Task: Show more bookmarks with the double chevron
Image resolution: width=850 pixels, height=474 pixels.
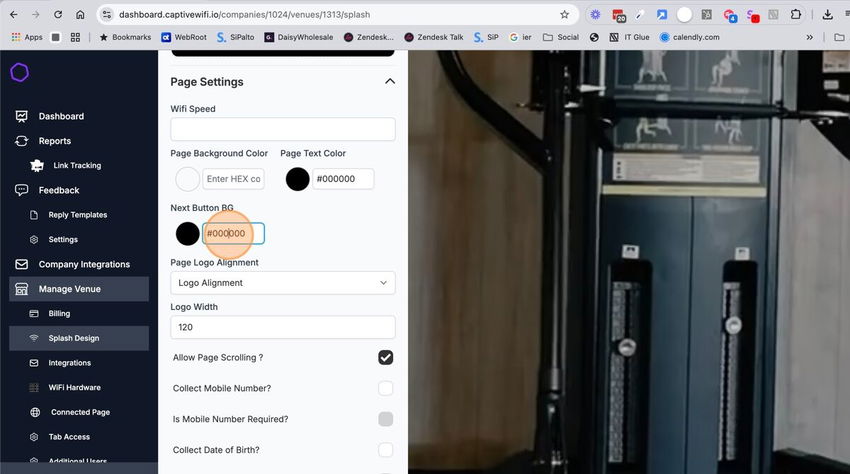Action: (x=809, y=37)
